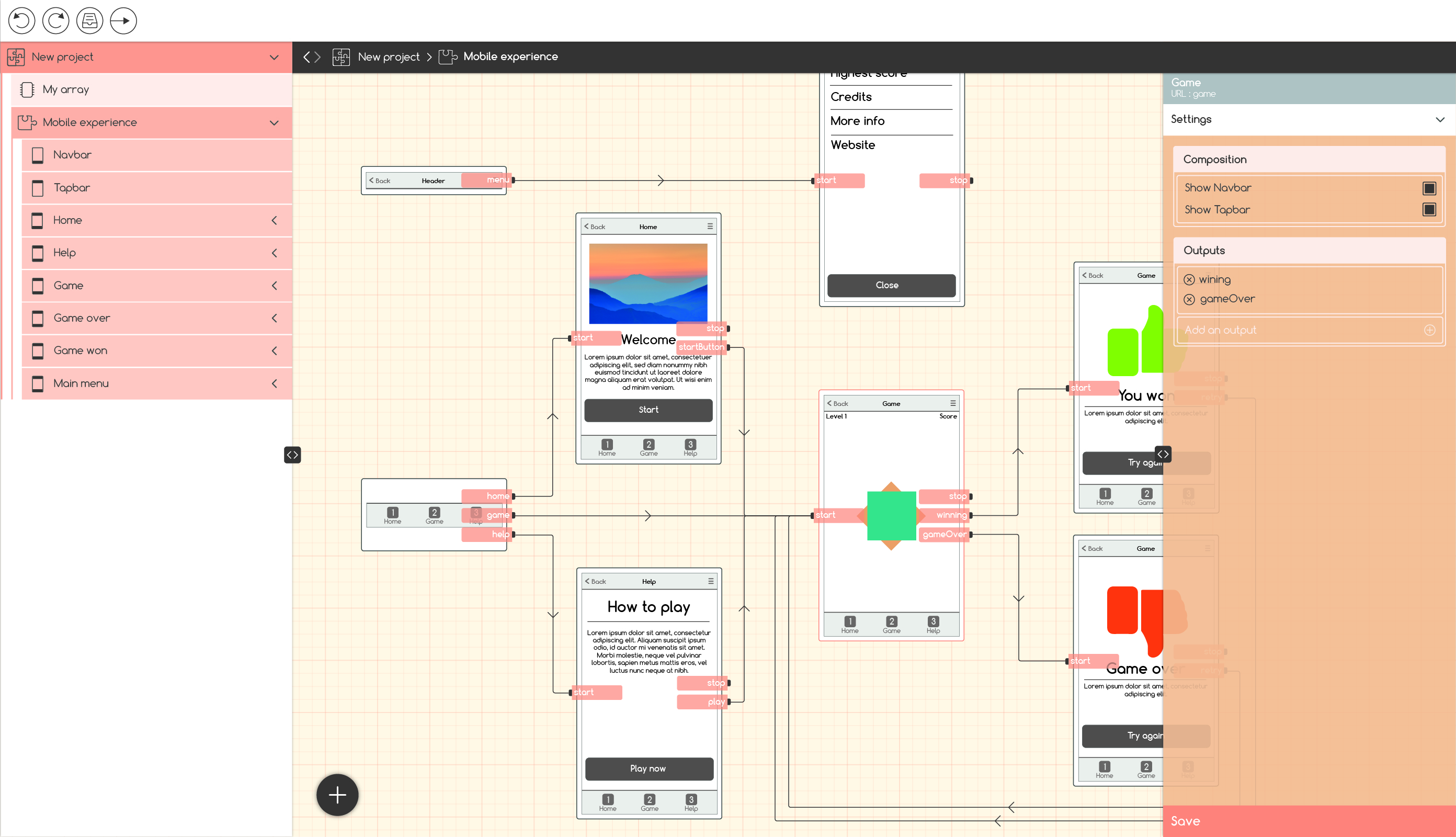
Task: Toggle the left panel collapse handle
Action: pyautogui.click(x=292, y=455)
